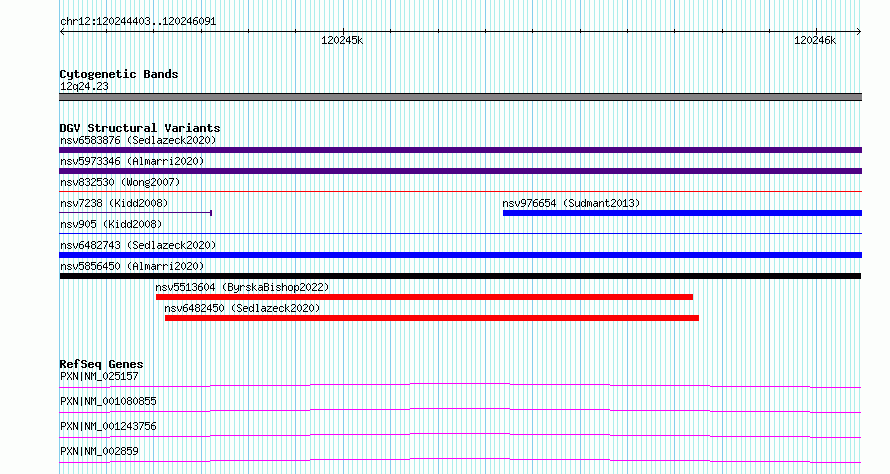Viewport: 890px width, 474px height.
Task: Click the thin purple nsv7238 feature line
Action: pos(136,213)
